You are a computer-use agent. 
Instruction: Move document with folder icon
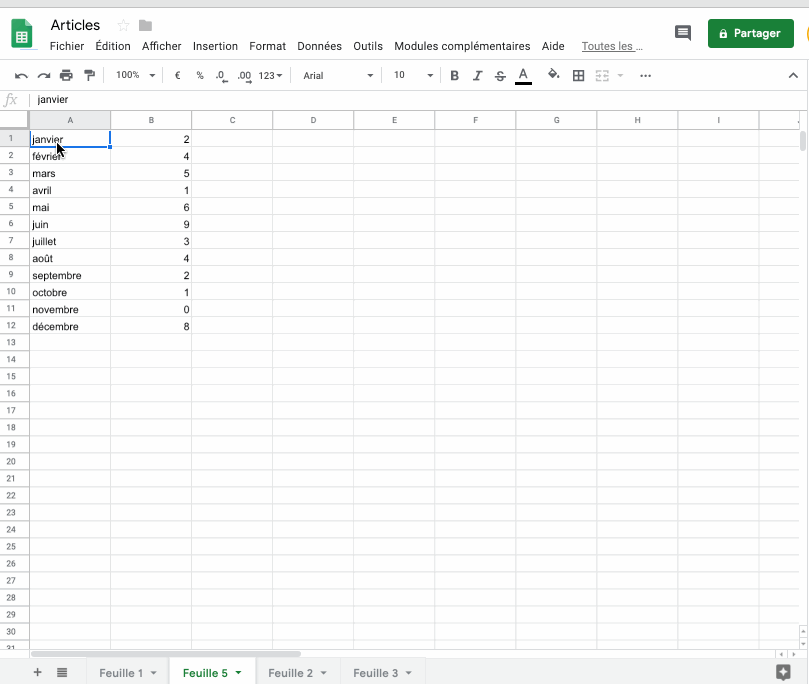click(145, 25)
